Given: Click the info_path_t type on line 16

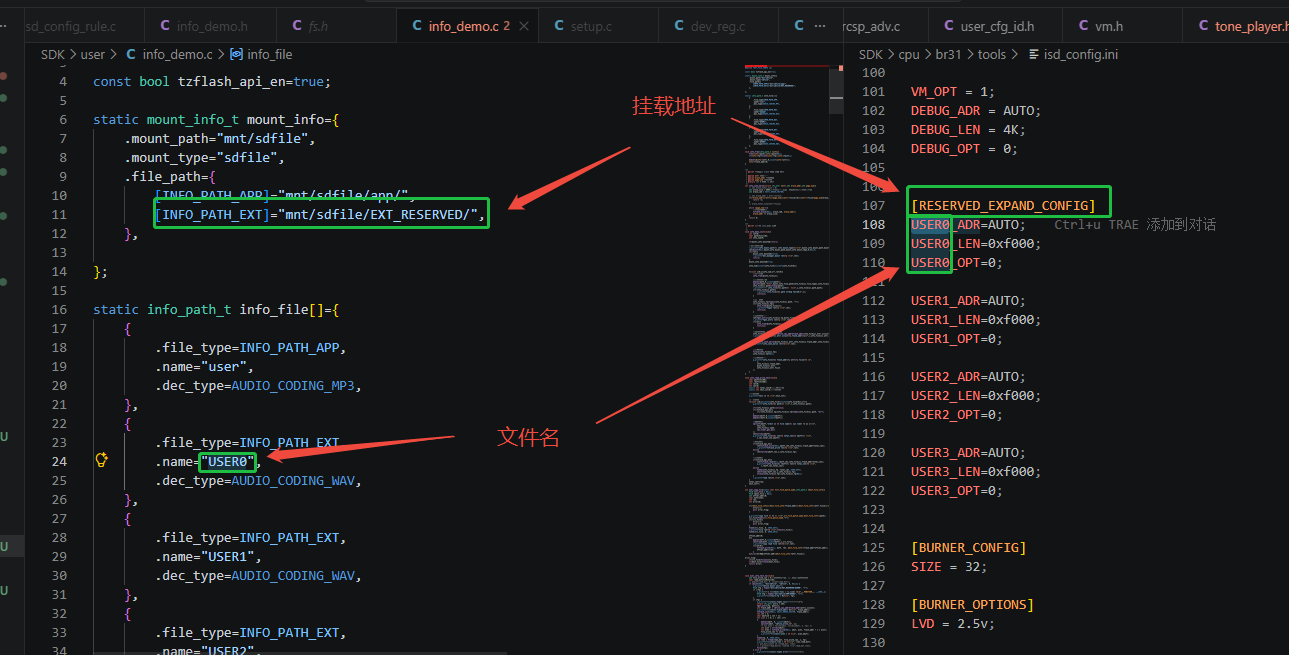Looking at the screenshot, I should (189, 309).
